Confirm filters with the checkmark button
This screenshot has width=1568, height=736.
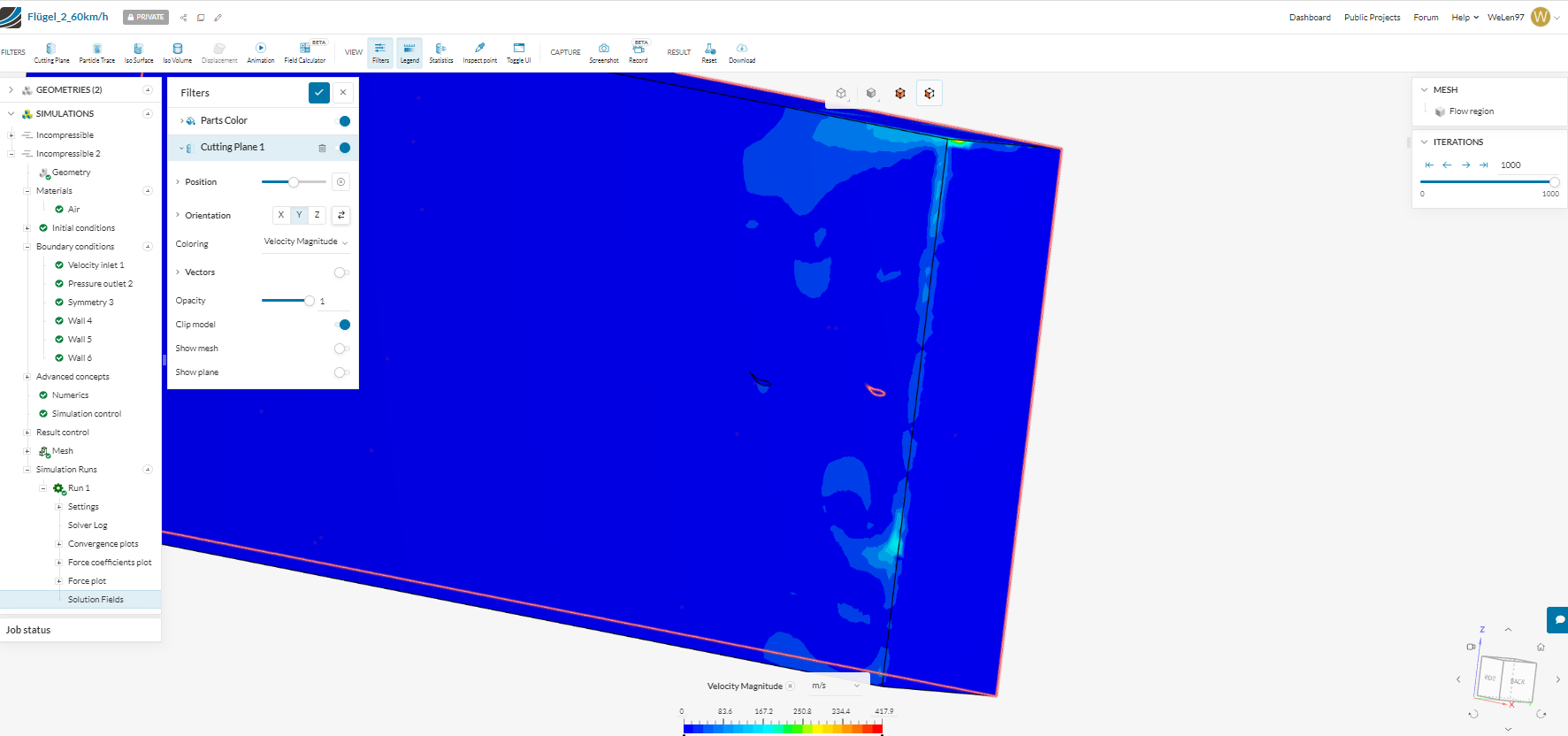coord(319,92)
